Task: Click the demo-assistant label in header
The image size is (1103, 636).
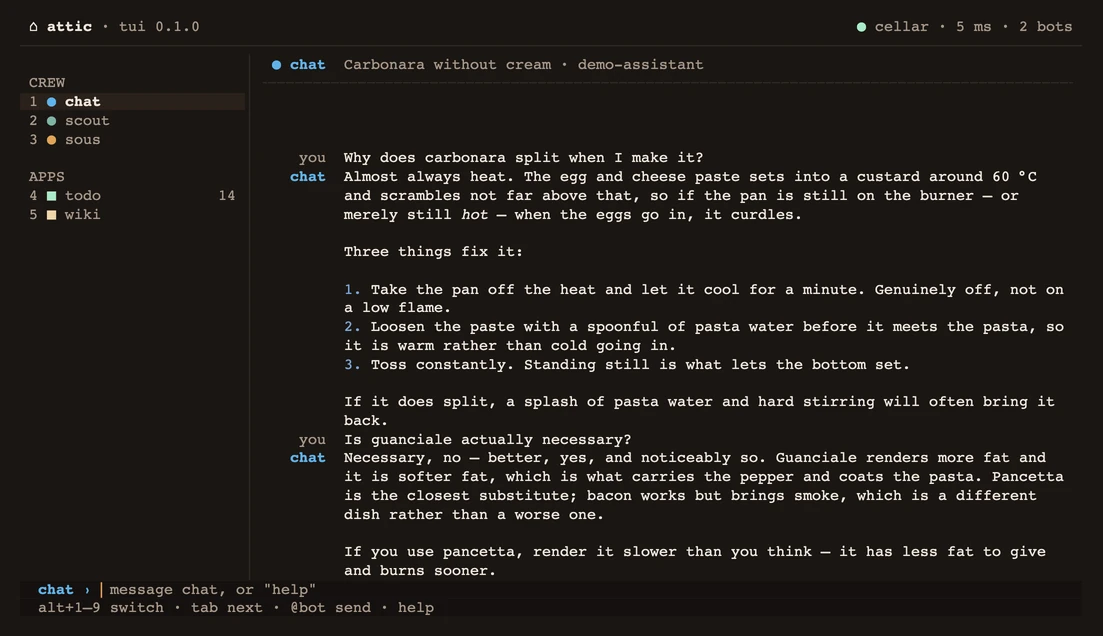Action: click(x=640, y=65)
